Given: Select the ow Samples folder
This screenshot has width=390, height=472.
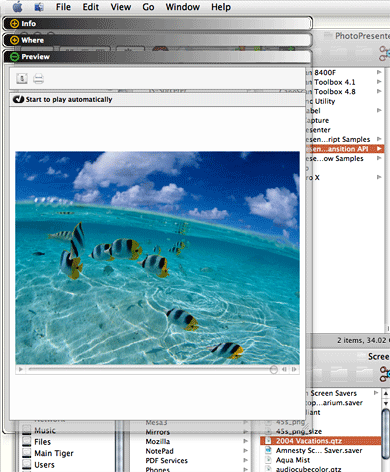Looking at the screenshot, I should point(335,159).
